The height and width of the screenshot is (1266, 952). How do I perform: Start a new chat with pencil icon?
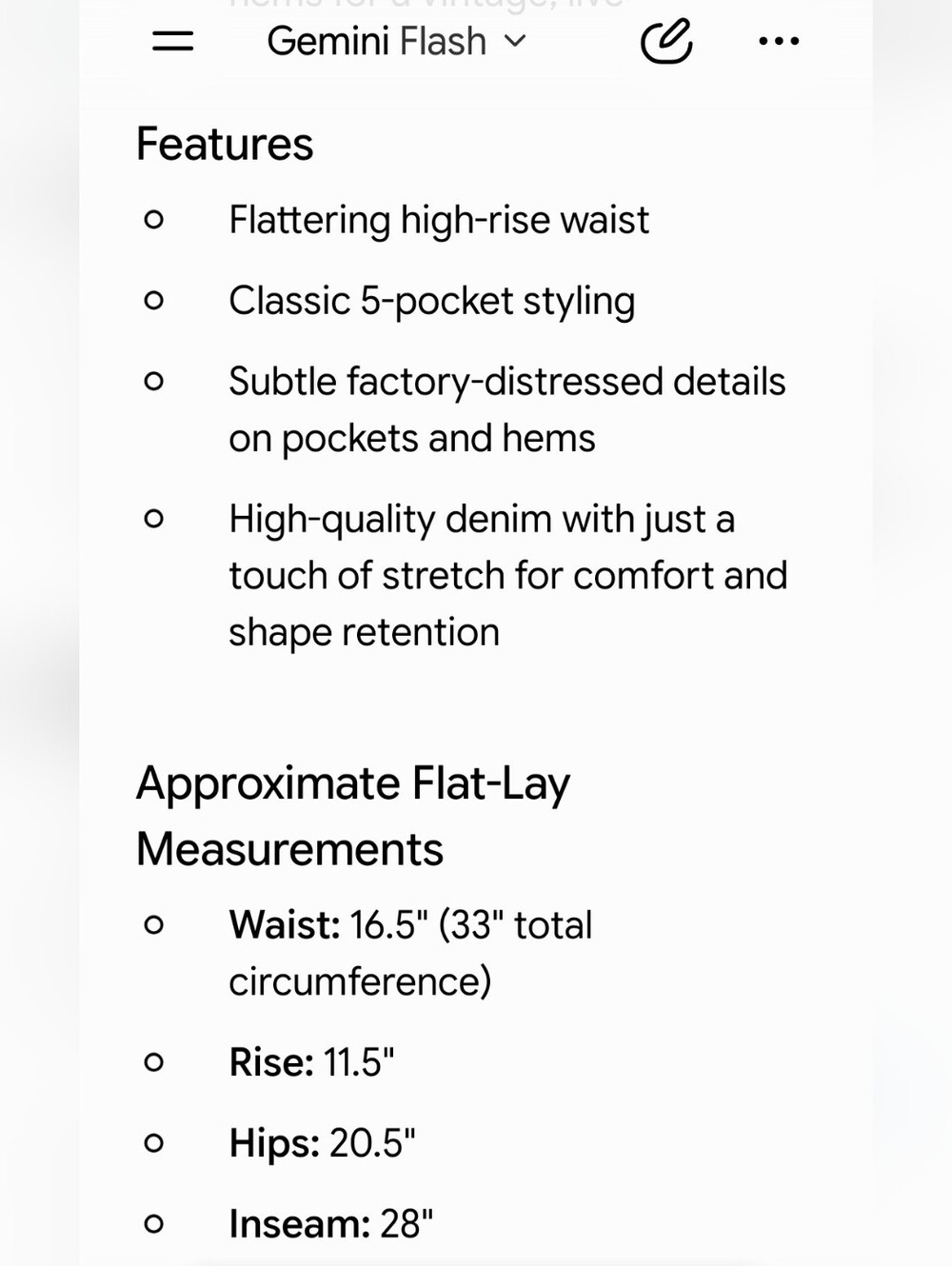[665, 41]
